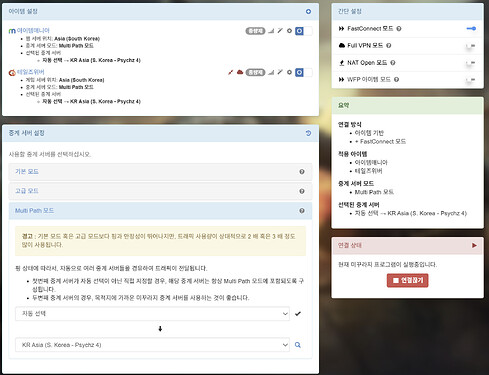Enable the Full VPN mode switch

[471, 46]
